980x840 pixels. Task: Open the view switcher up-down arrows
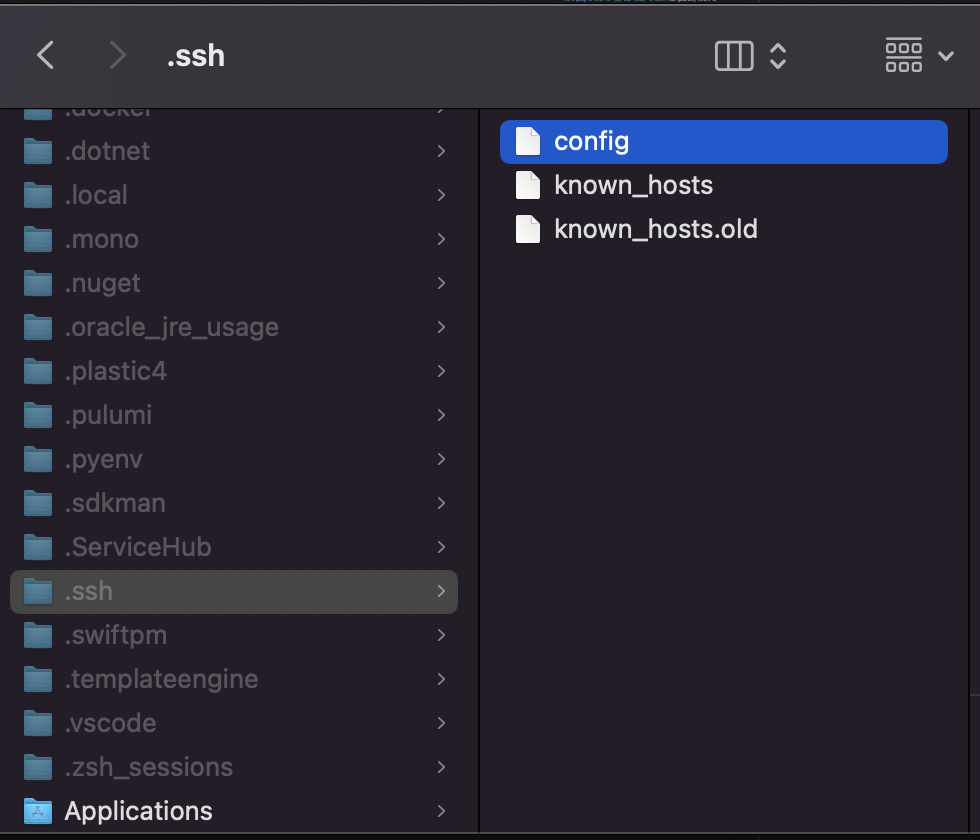pyautogui.click(x=778, y=56)
